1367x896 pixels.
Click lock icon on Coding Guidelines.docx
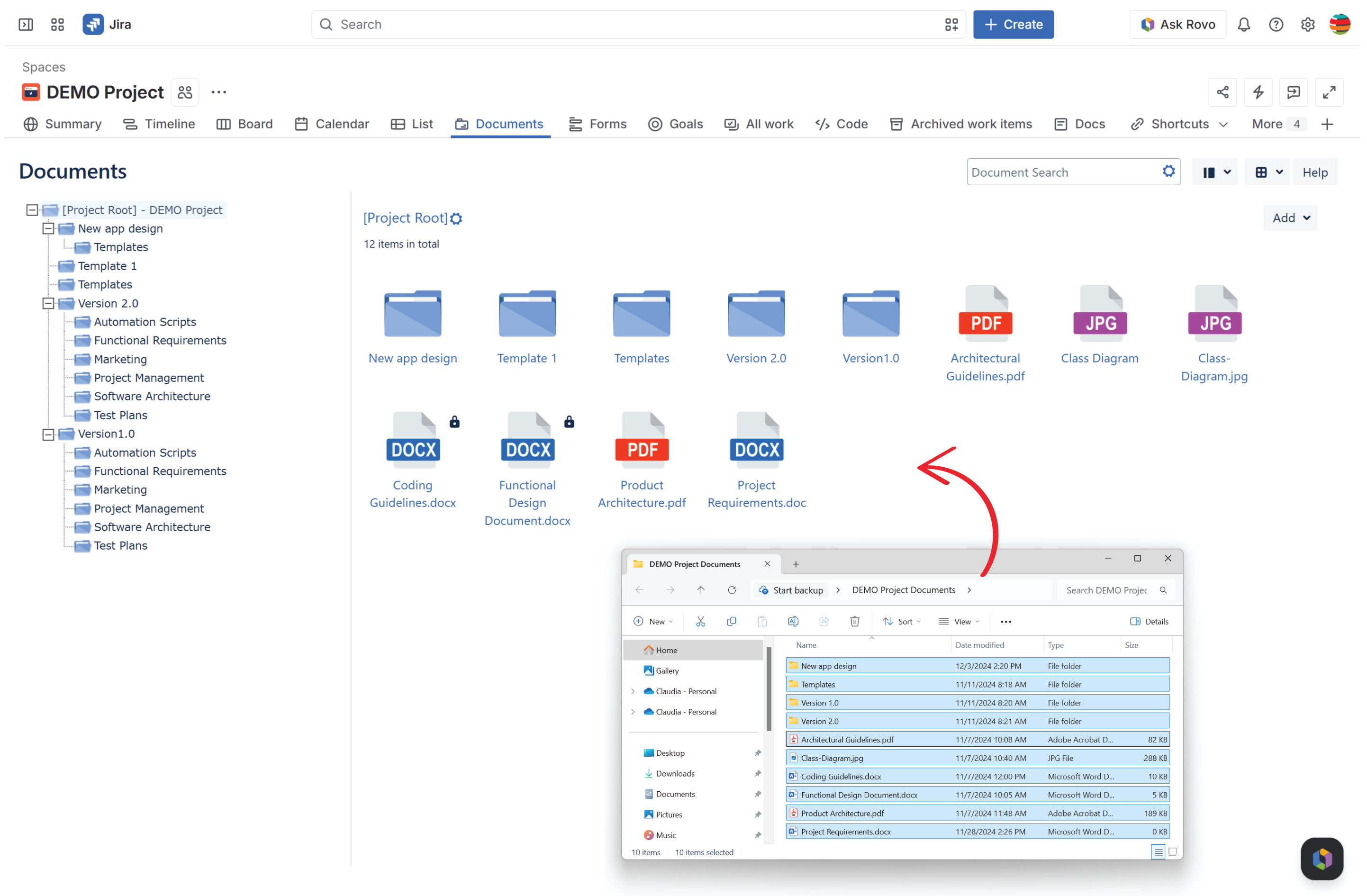tap(454, 422)
